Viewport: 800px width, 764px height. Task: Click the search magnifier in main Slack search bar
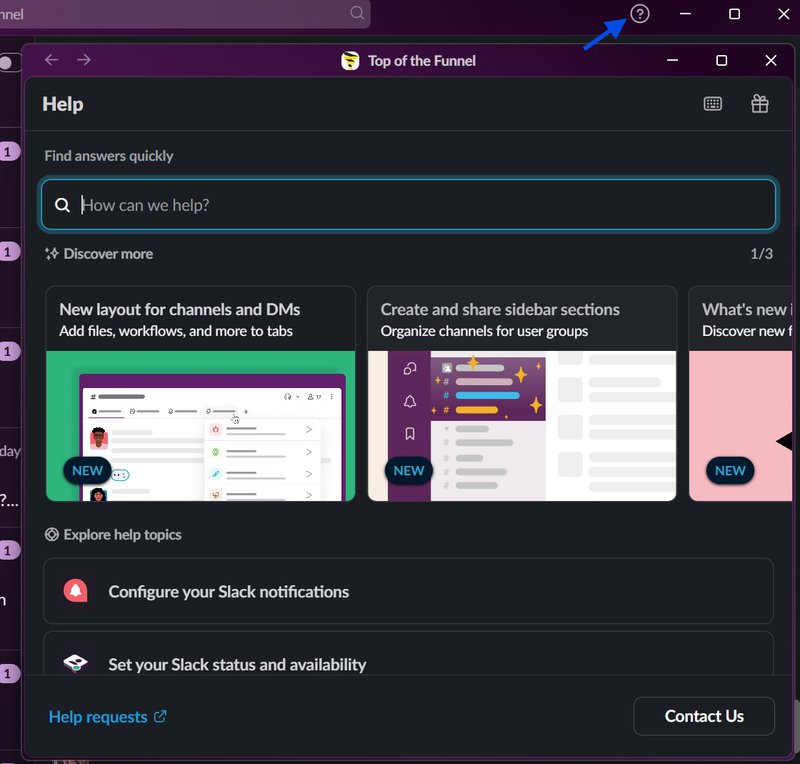pyautogui.click(x=357, y=13)
